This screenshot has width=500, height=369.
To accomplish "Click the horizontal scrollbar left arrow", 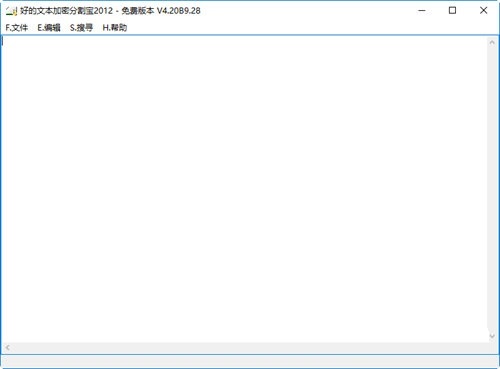I will [7, 348].
